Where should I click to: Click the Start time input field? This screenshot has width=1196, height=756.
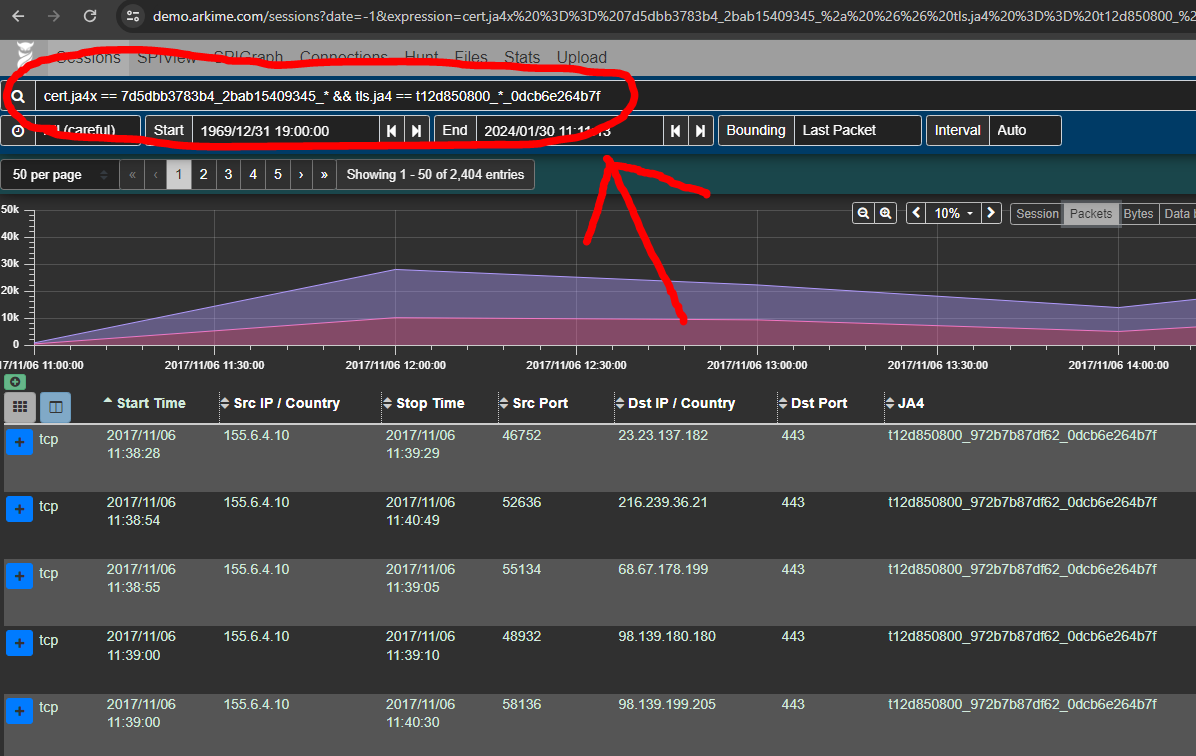[286, 130]
